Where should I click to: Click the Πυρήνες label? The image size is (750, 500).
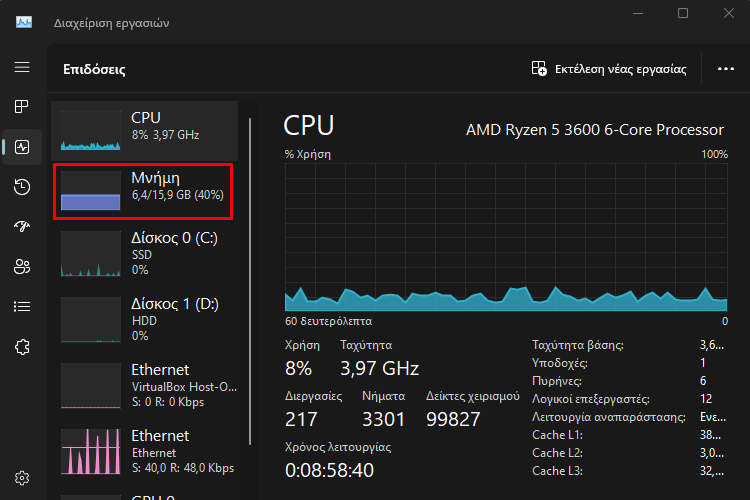click(x=557, y=381)
